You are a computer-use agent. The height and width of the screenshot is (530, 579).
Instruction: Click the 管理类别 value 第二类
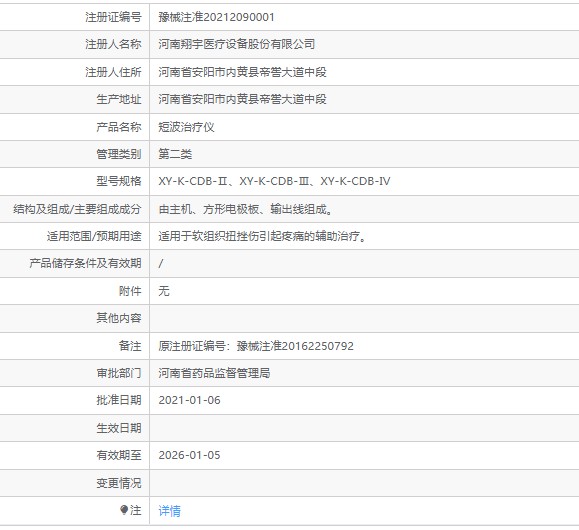pyautogui.click(x=175, y=154)
